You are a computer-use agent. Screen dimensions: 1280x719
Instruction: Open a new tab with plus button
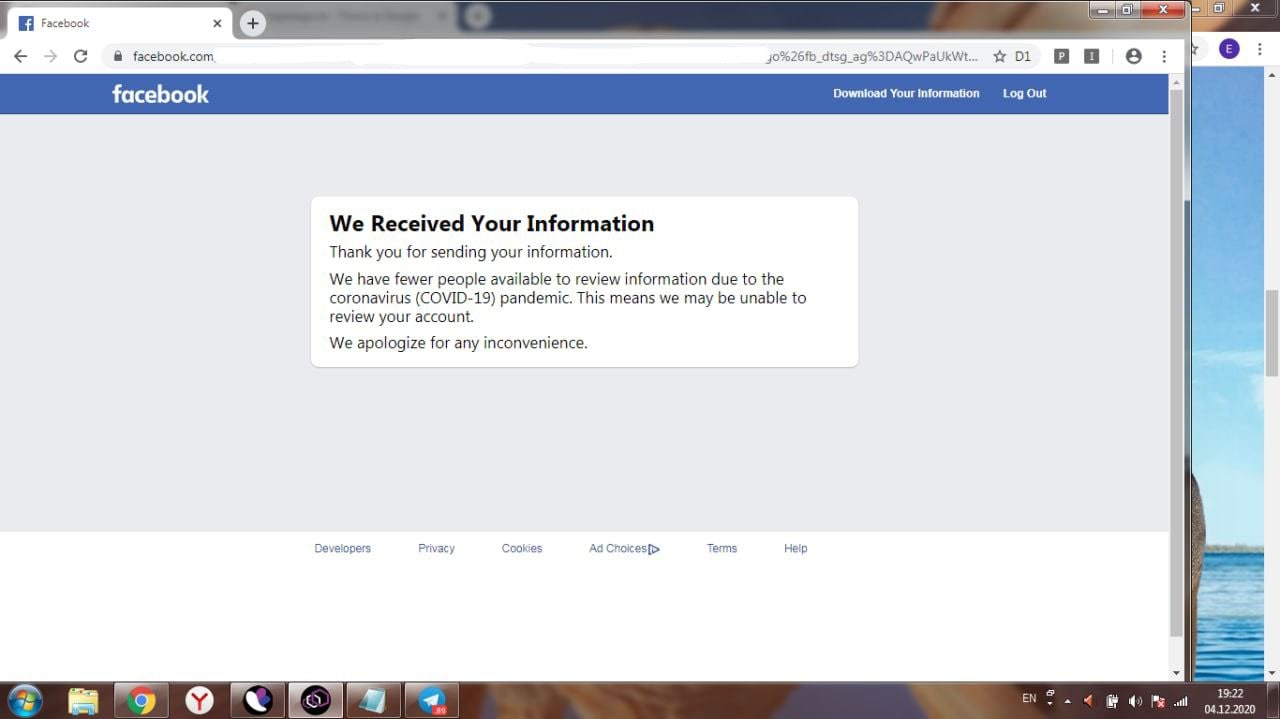click(x=253, y=23)
